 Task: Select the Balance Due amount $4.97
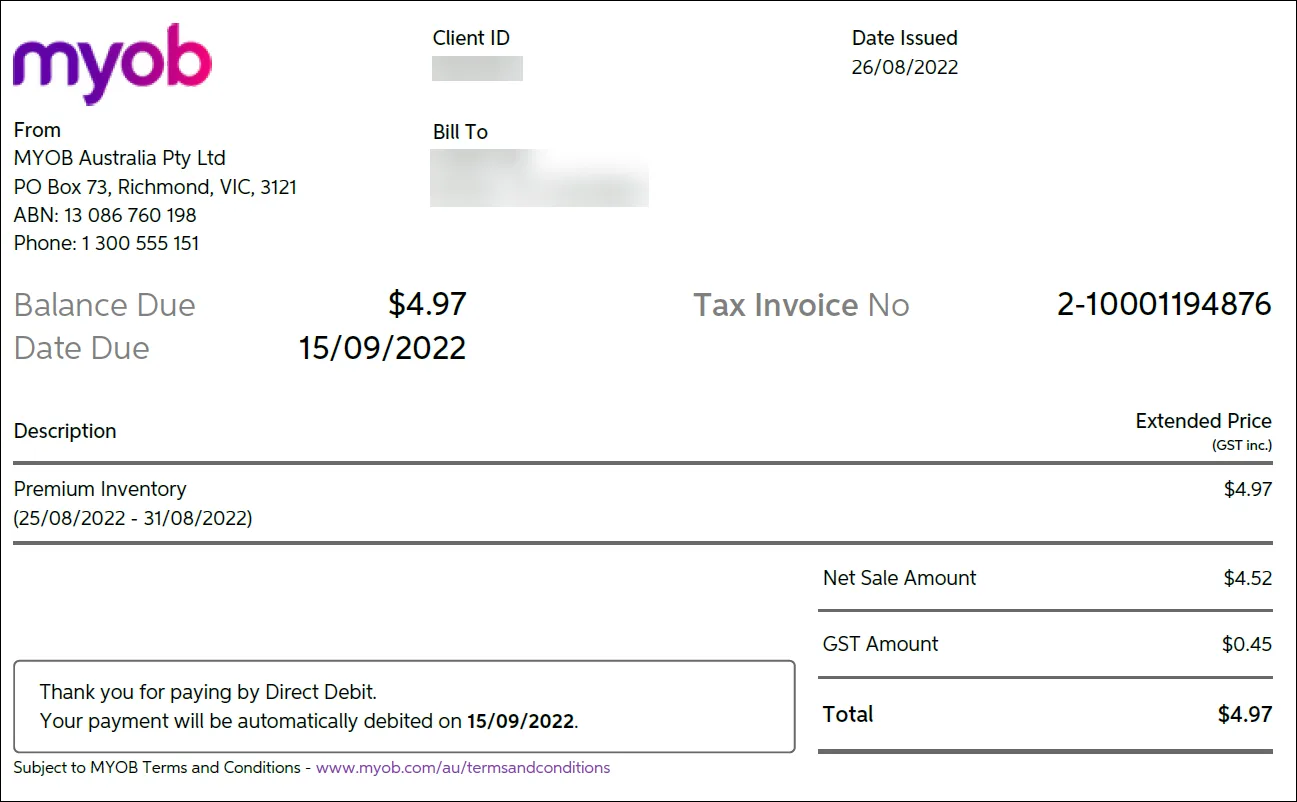pos(427,304)
